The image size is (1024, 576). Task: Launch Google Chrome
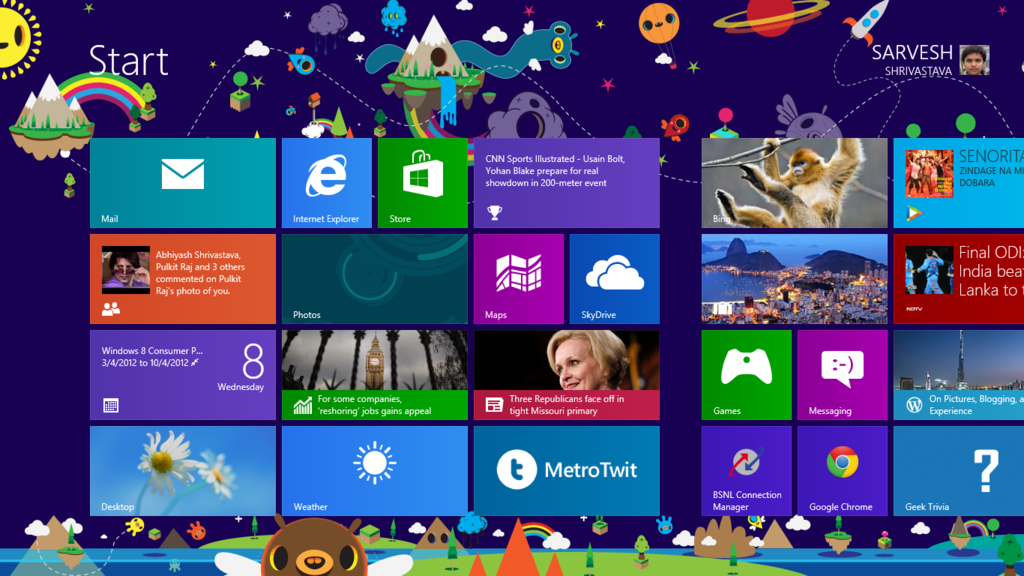pos(842,470)
